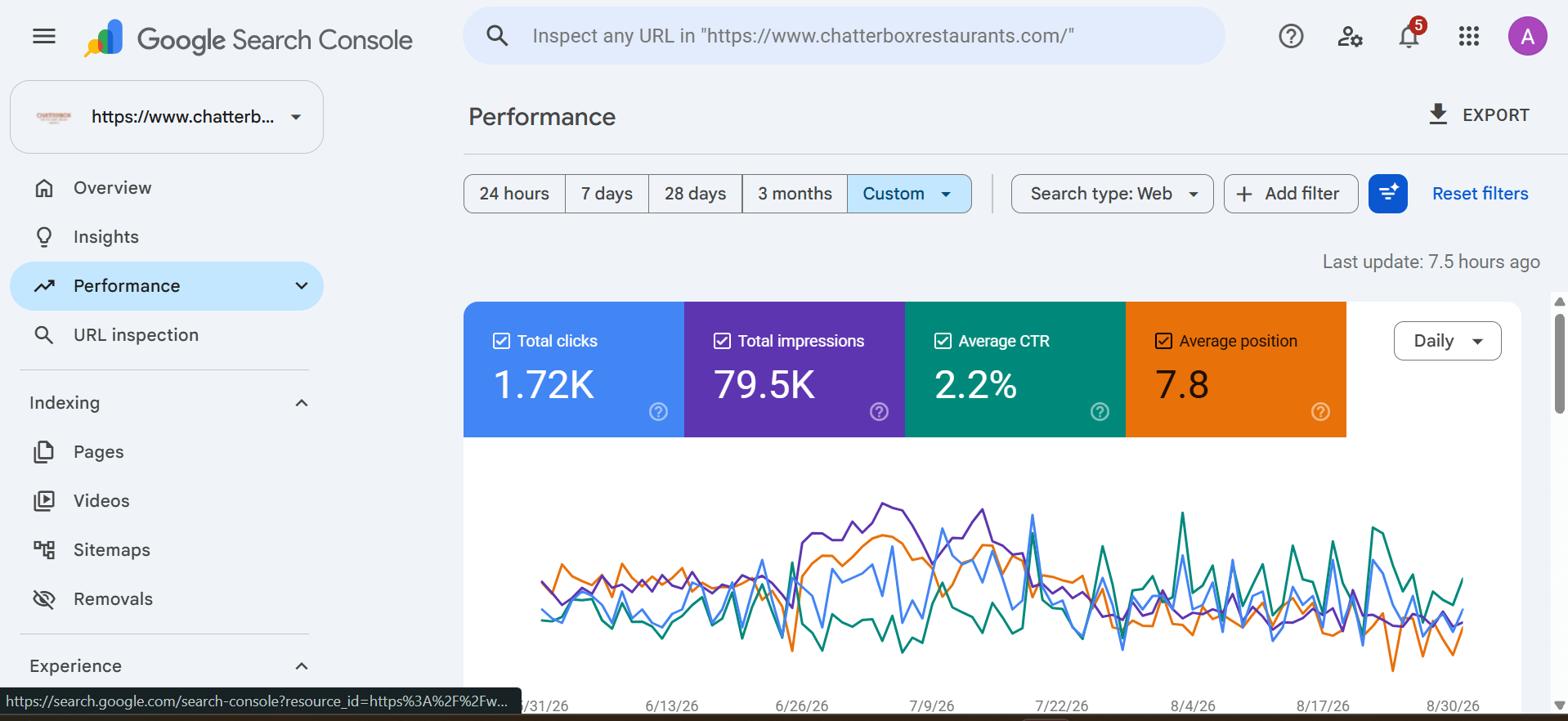Screen dimensions: 1568x721
Task: Click the Total impressions help icon
Action: (x=879, y=412)
